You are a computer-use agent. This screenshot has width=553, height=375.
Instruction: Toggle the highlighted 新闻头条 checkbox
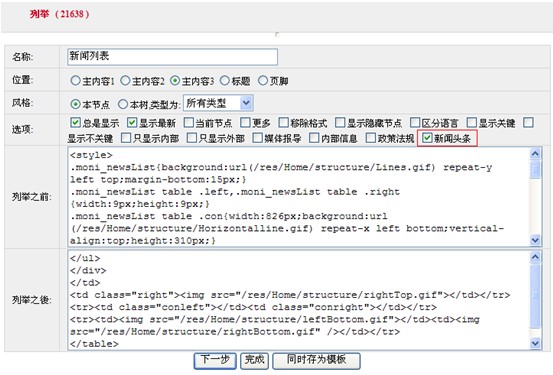point(427,138)
